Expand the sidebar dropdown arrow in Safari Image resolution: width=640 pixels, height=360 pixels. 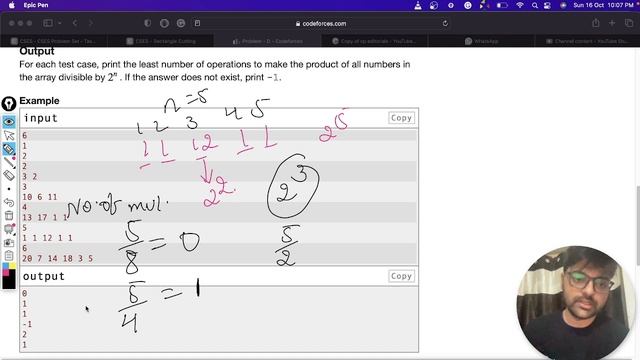click(x=60, y=23)
